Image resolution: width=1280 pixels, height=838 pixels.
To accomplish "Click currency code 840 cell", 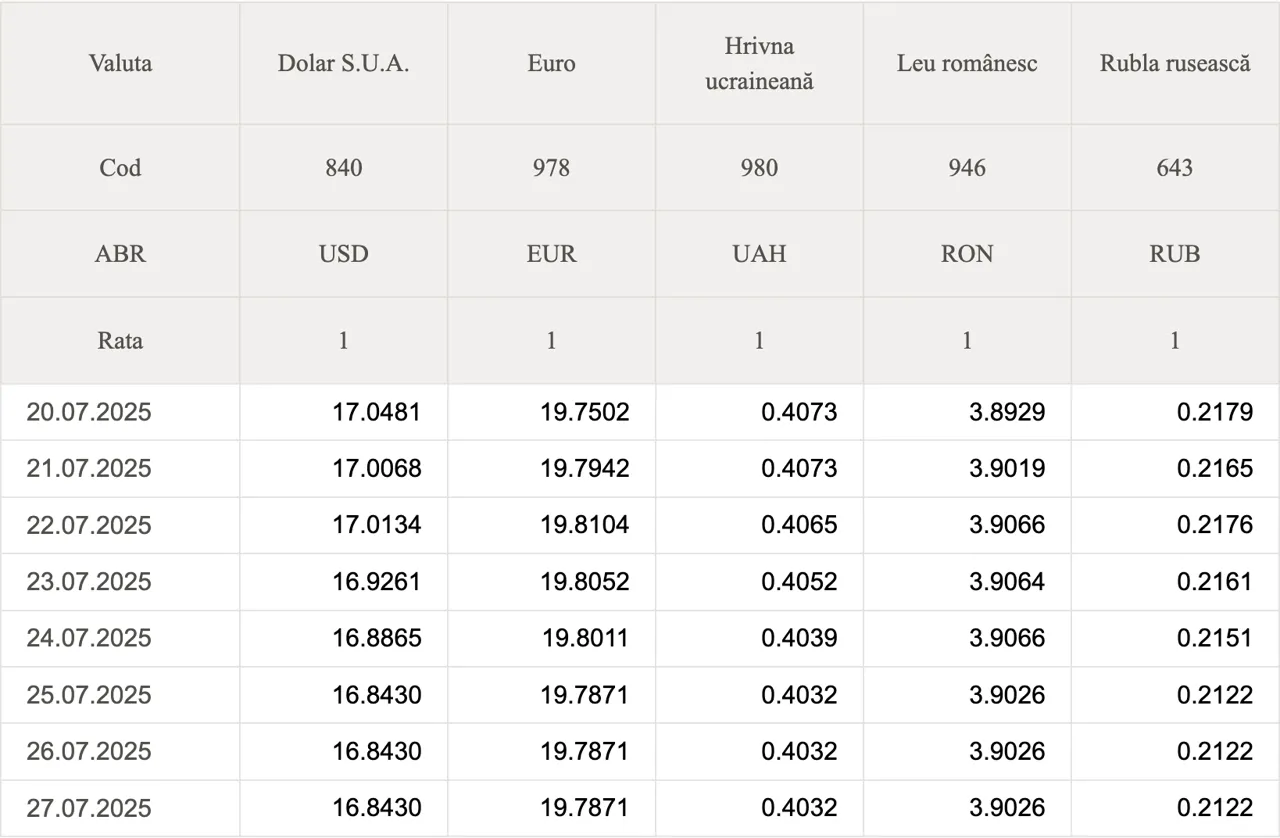I will (x=344, y=168).
